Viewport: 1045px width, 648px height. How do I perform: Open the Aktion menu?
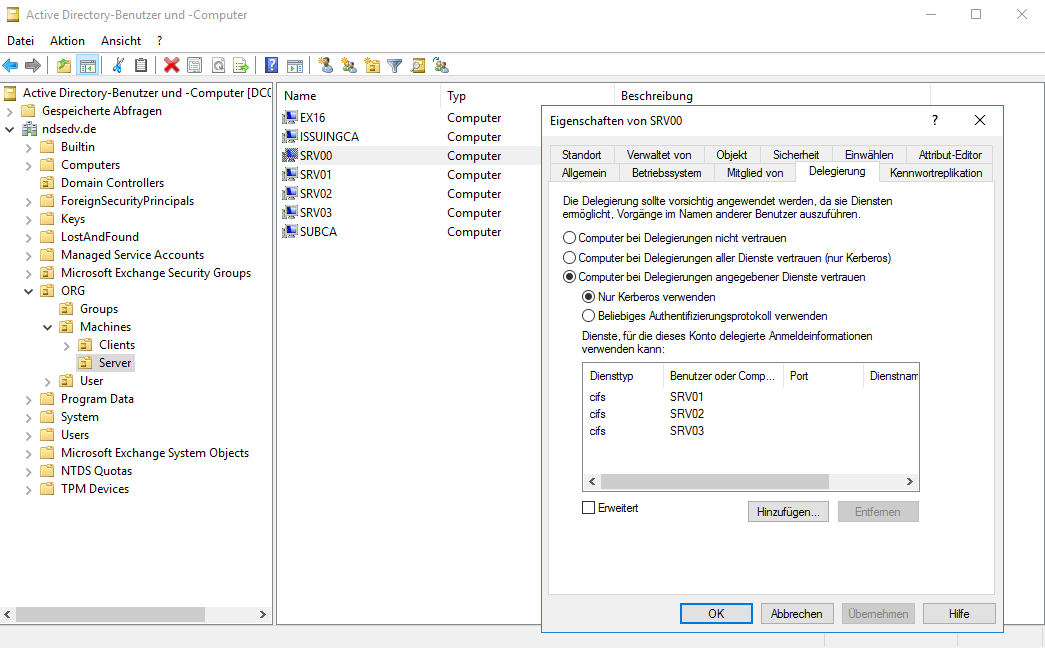tap(67, 41)
